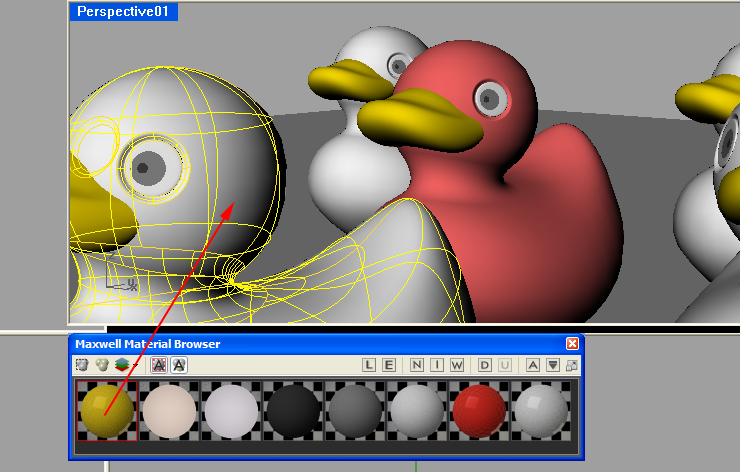This screenshot has width=740, height=472.
Task: Toggle the first 'A' text button
Action: pos(158,365)
